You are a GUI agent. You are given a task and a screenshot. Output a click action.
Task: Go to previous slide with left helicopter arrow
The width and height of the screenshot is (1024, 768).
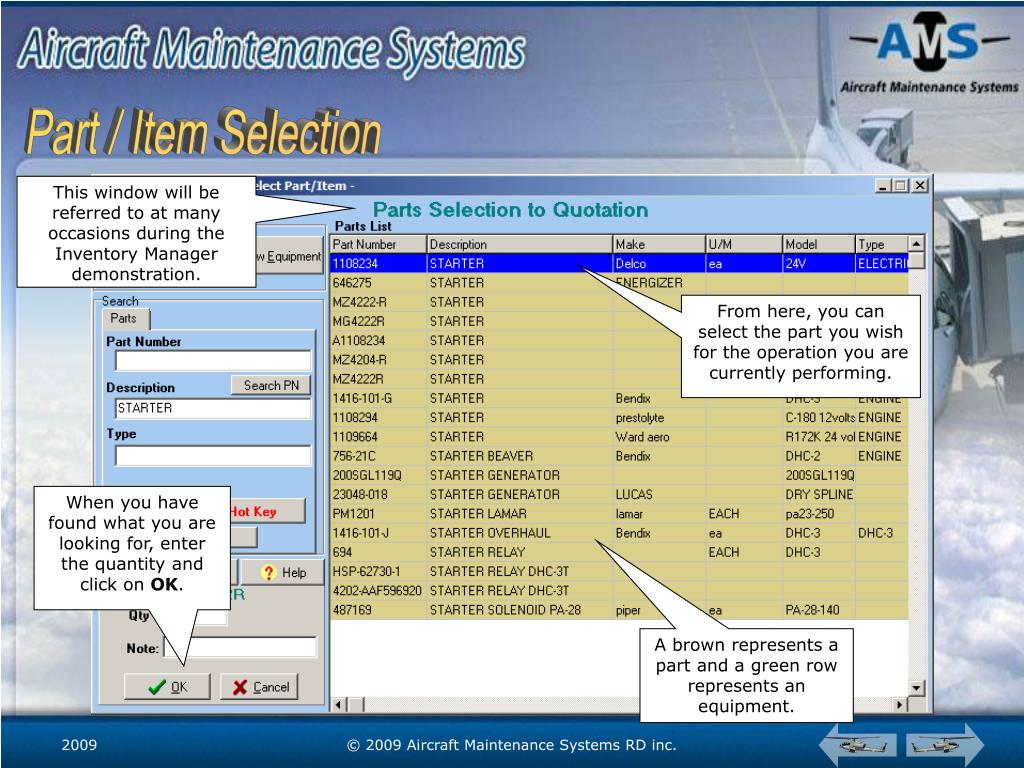coord(857,744)
